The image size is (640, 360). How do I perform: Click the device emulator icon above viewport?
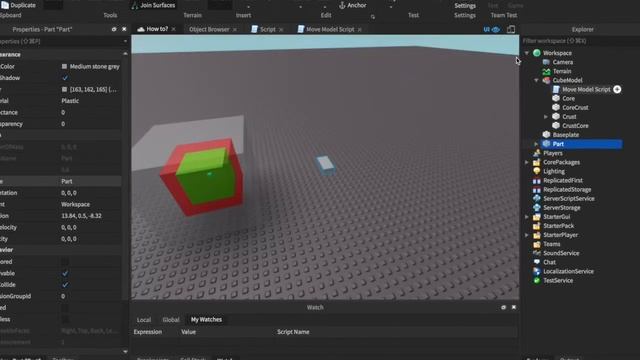coord(511,29)
